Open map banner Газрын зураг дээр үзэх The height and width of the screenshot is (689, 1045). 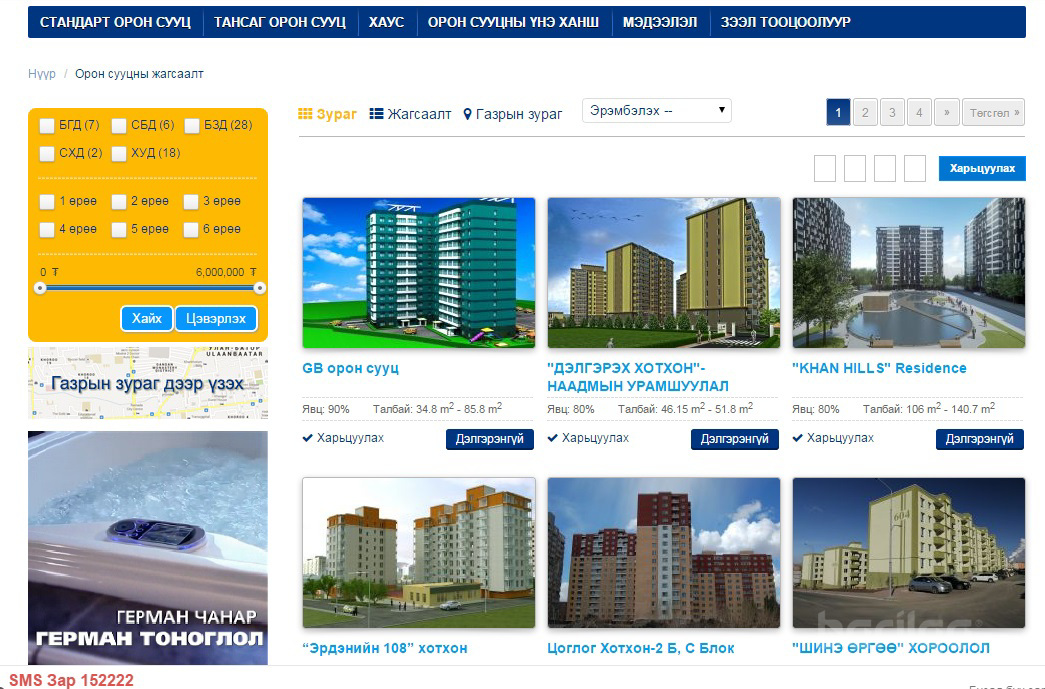coord(148,384)
